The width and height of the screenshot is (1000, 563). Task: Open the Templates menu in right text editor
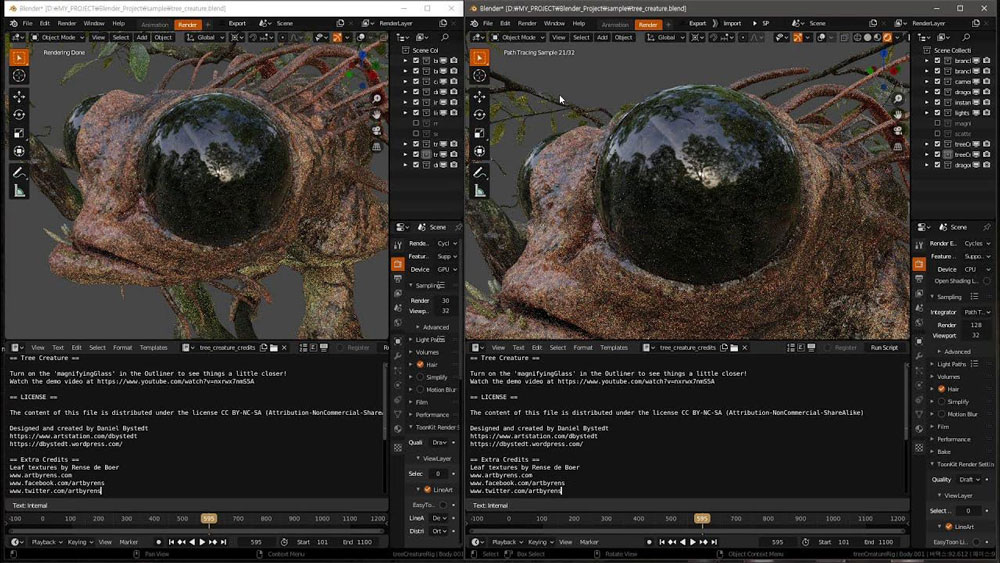(x=614, y=347)
